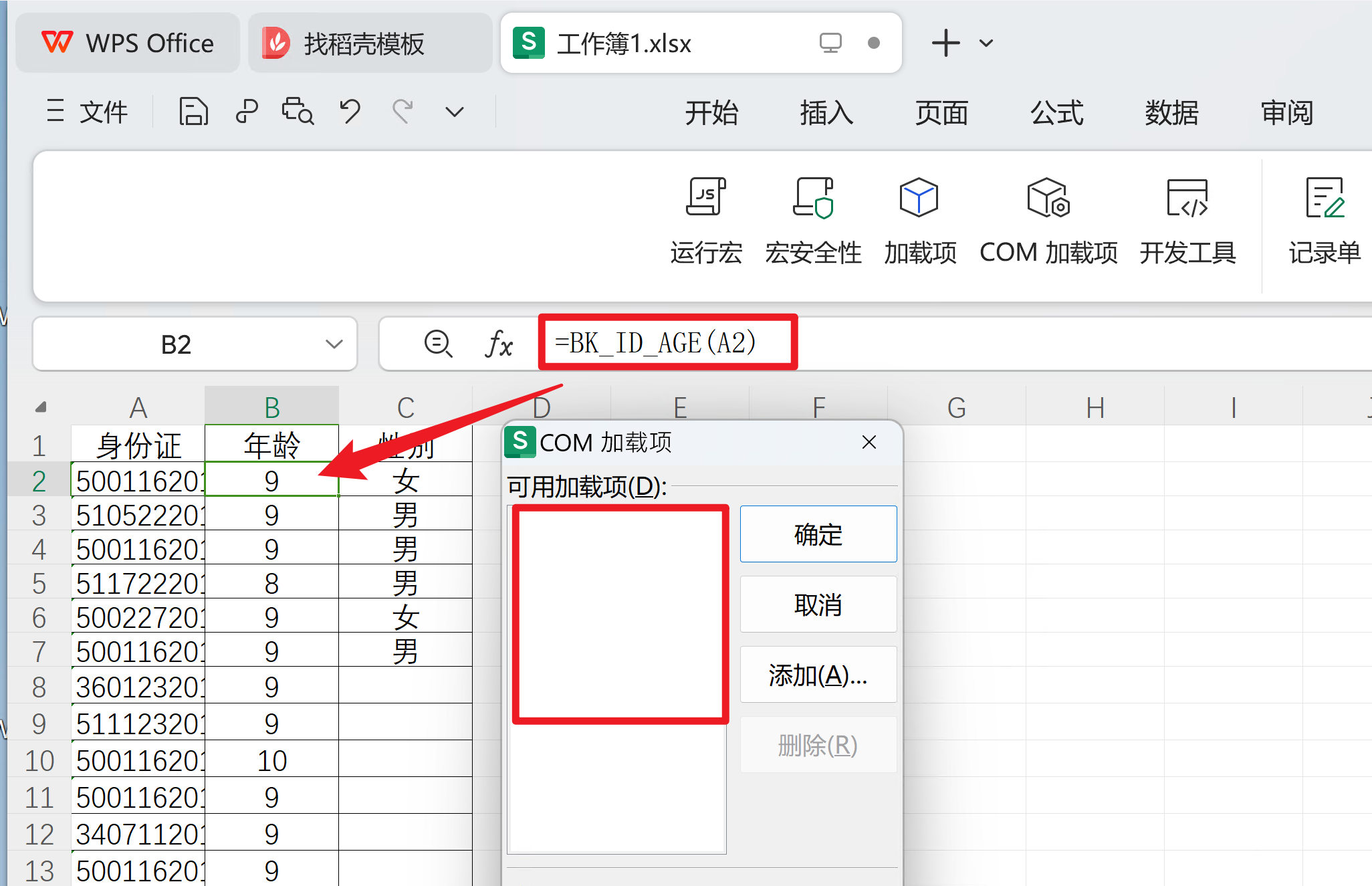Switch to the 找稻壳模板 tab
The image size is (1372, 886).
(x=370, y=43)
